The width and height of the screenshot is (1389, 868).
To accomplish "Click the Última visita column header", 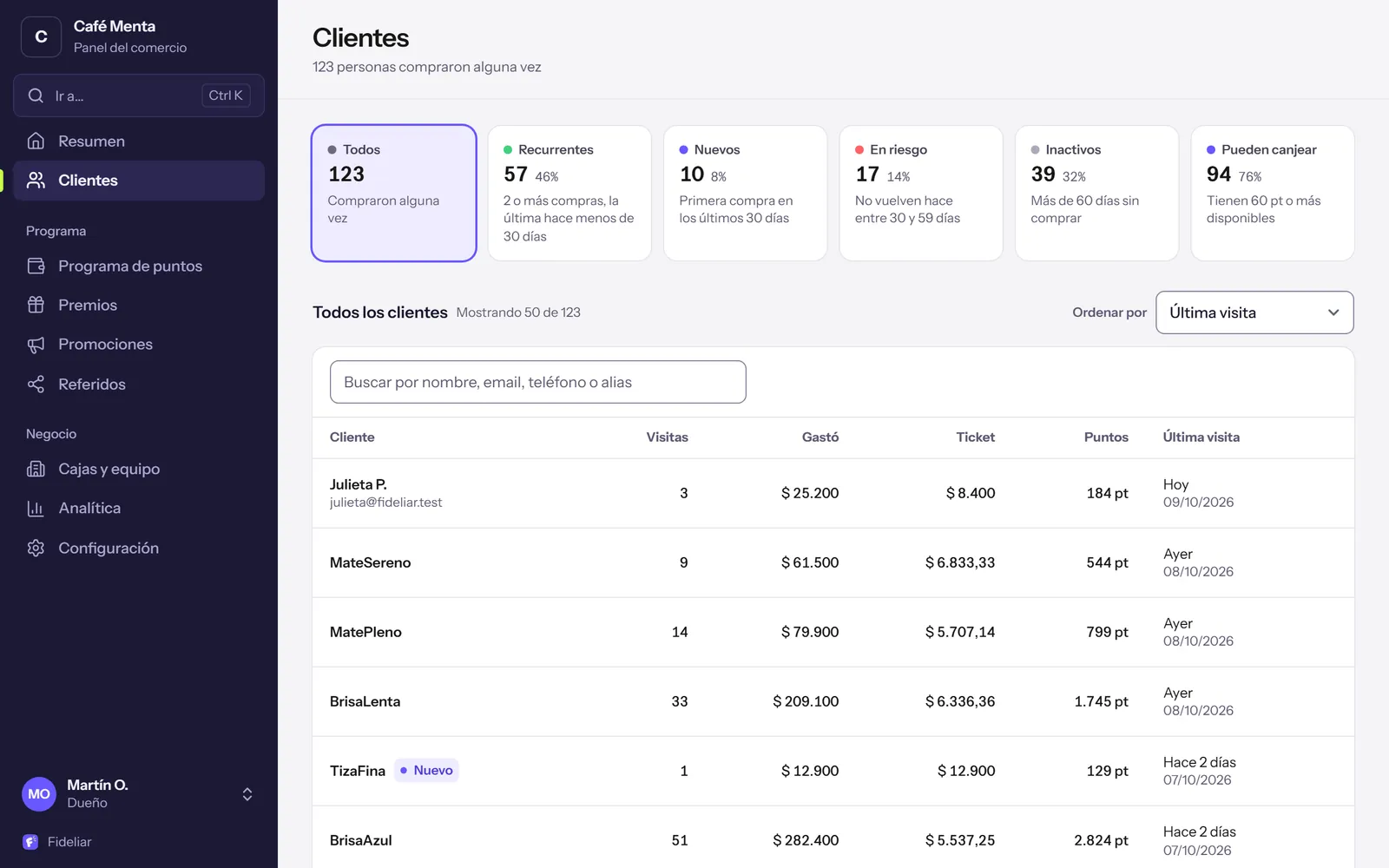I will [x=1201, y=437].
